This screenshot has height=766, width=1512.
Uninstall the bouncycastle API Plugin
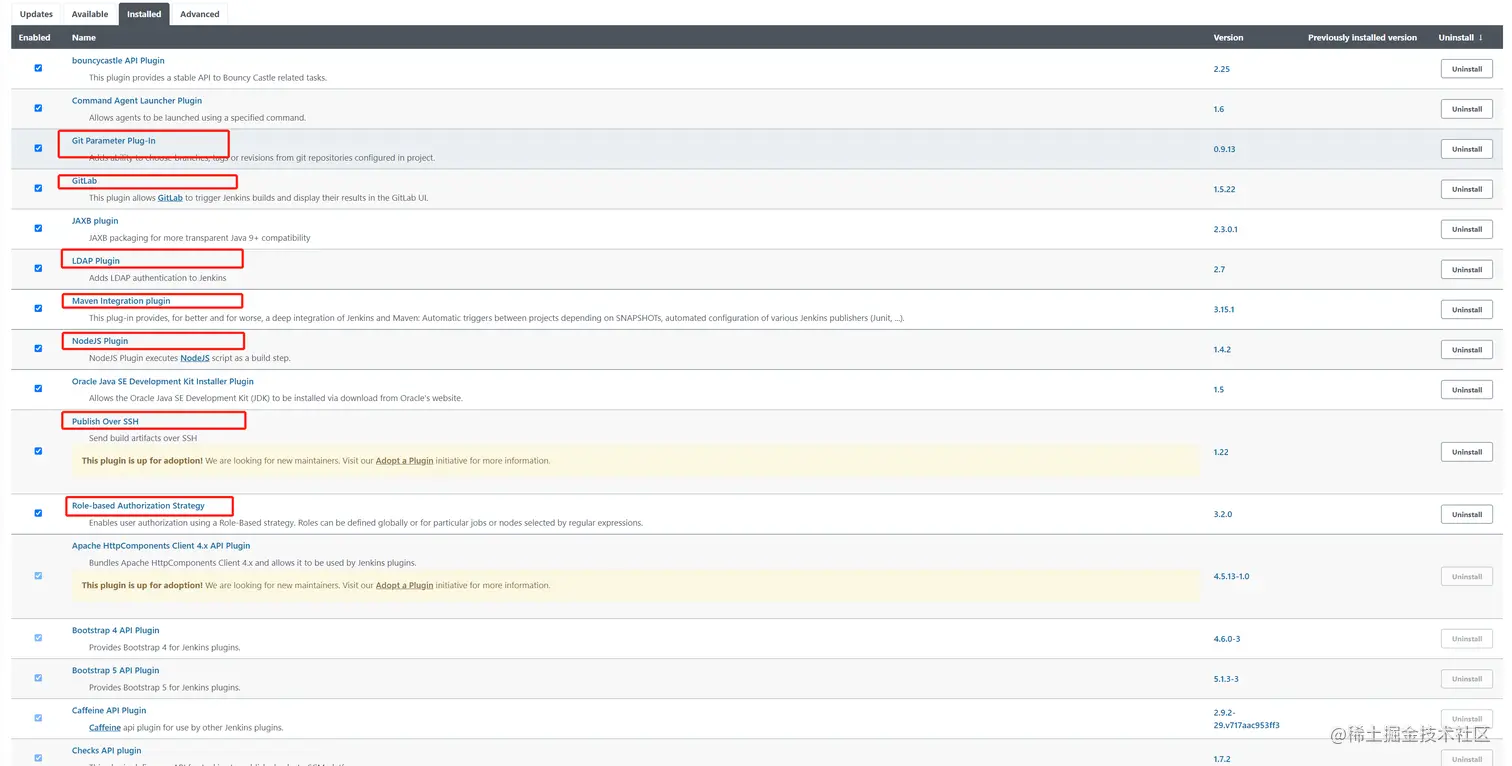coord(1467,69)
